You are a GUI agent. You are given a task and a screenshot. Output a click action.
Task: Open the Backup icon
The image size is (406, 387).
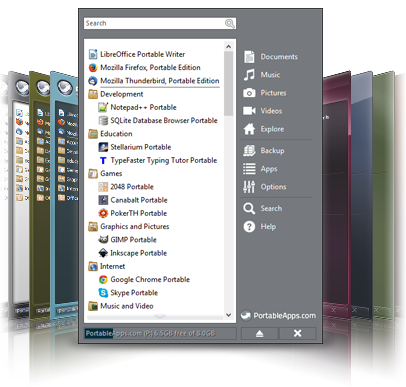click(x=249, y=151)
